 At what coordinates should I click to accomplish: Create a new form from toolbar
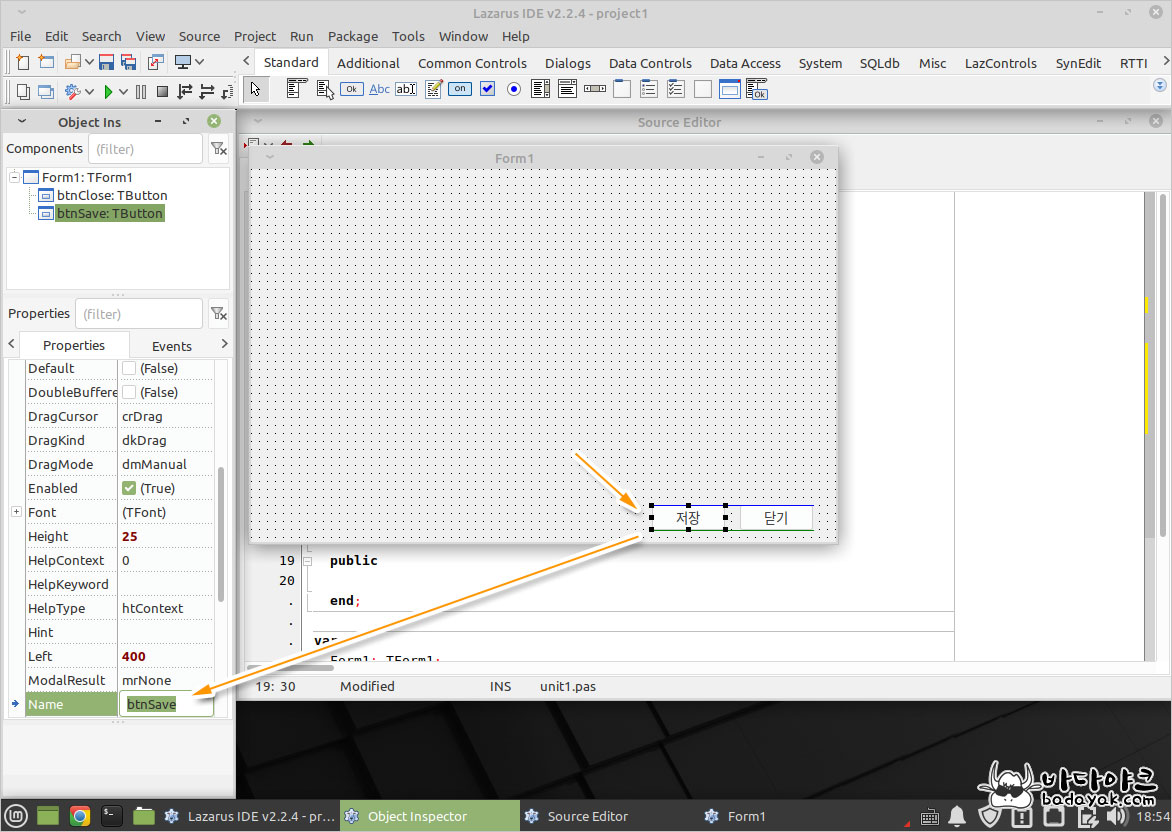click(46, 62)
